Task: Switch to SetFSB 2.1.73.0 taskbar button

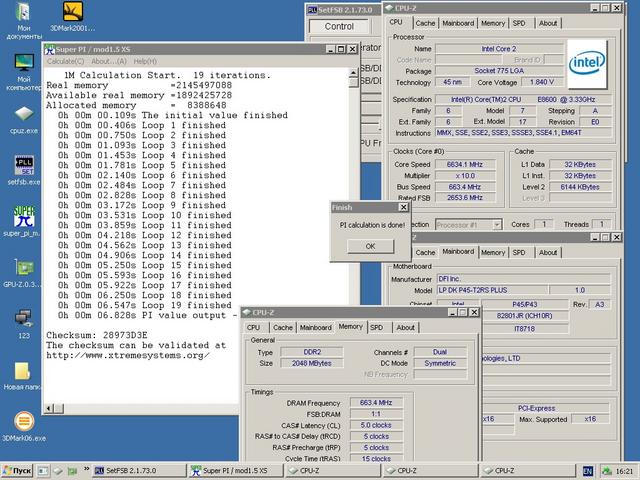Action: (139, 471)
